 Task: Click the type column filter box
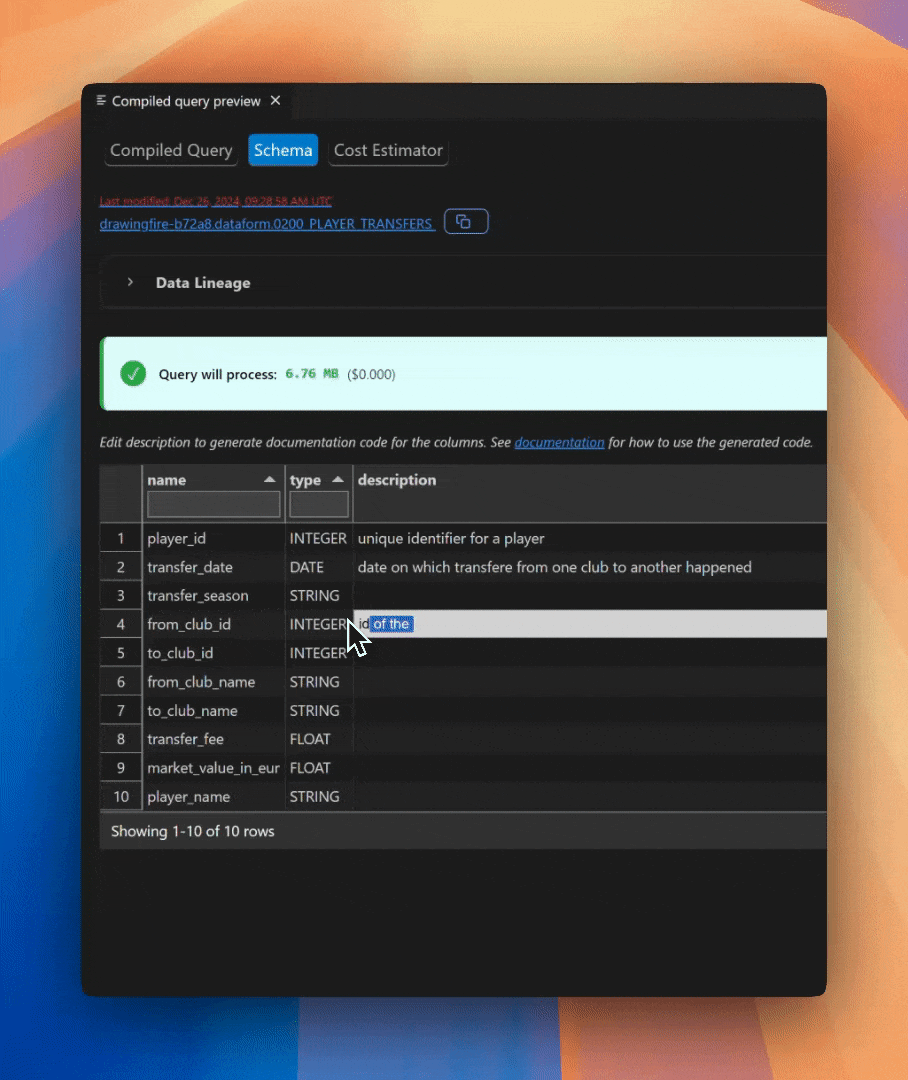tap(318, 505)
